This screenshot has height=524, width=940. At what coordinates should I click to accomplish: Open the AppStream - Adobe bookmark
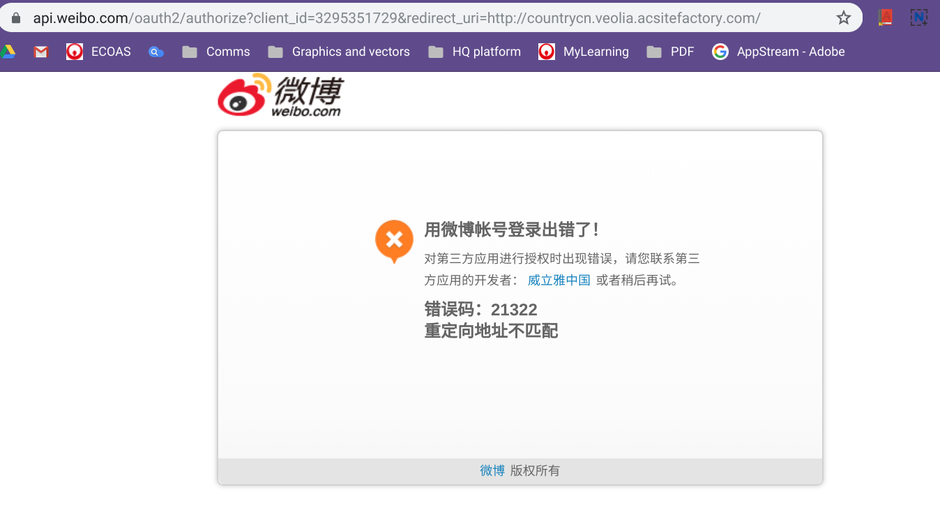point(778,52)
